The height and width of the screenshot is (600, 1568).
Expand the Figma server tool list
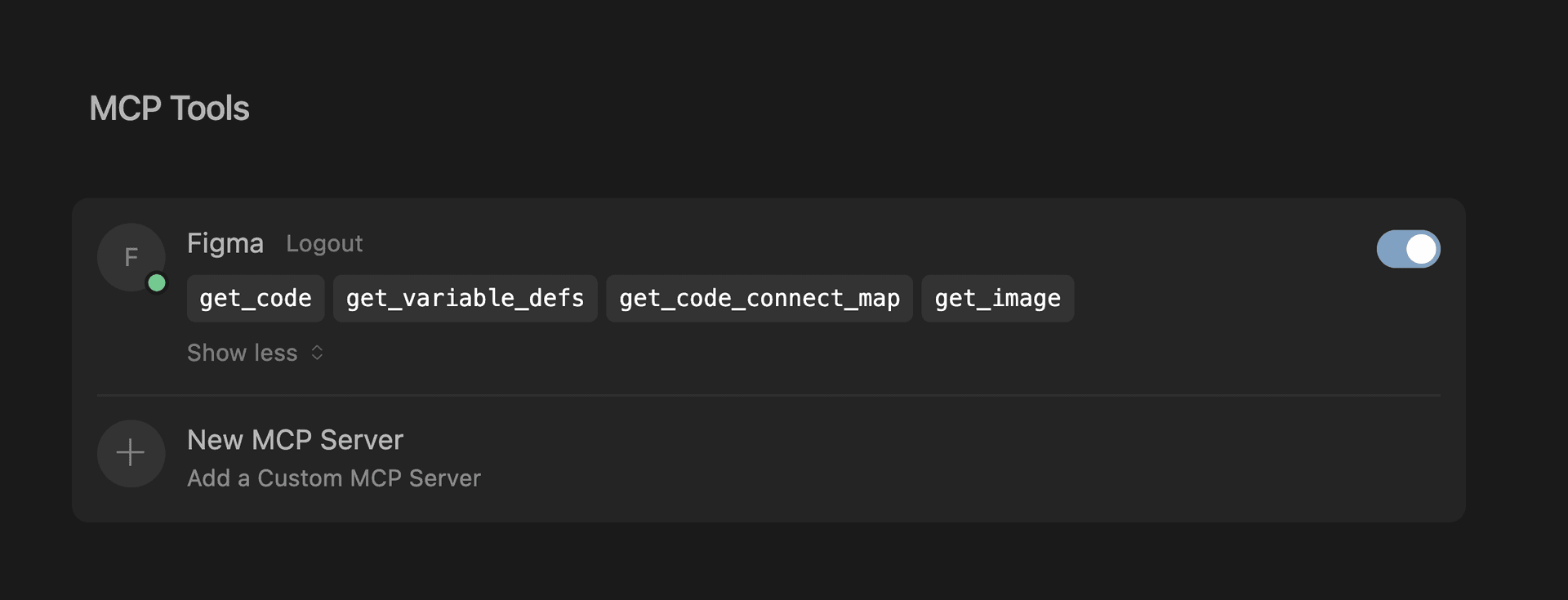pos(255,353)
